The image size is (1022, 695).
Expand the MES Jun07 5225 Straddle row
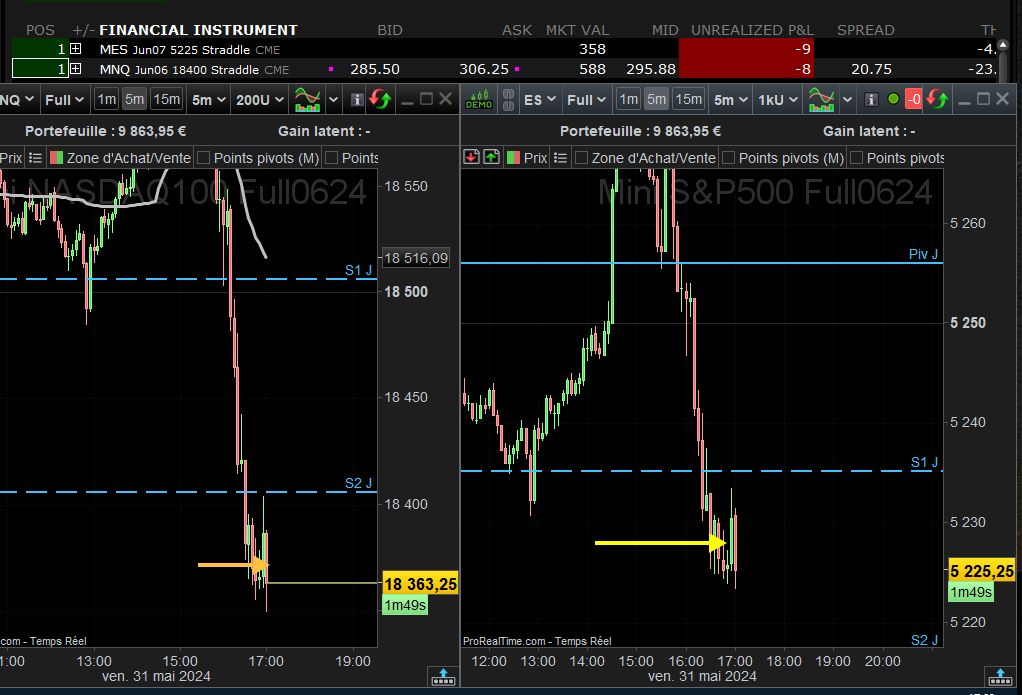click(x=76, y=49)
